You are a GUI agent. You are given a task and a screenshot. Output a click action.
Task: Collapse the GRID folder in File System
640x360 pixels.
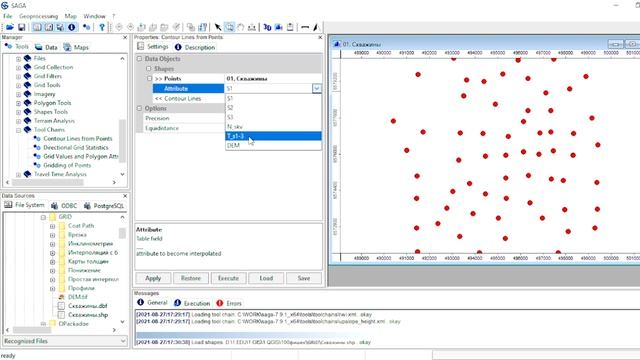pyautogui.click(x=43, y=218)
